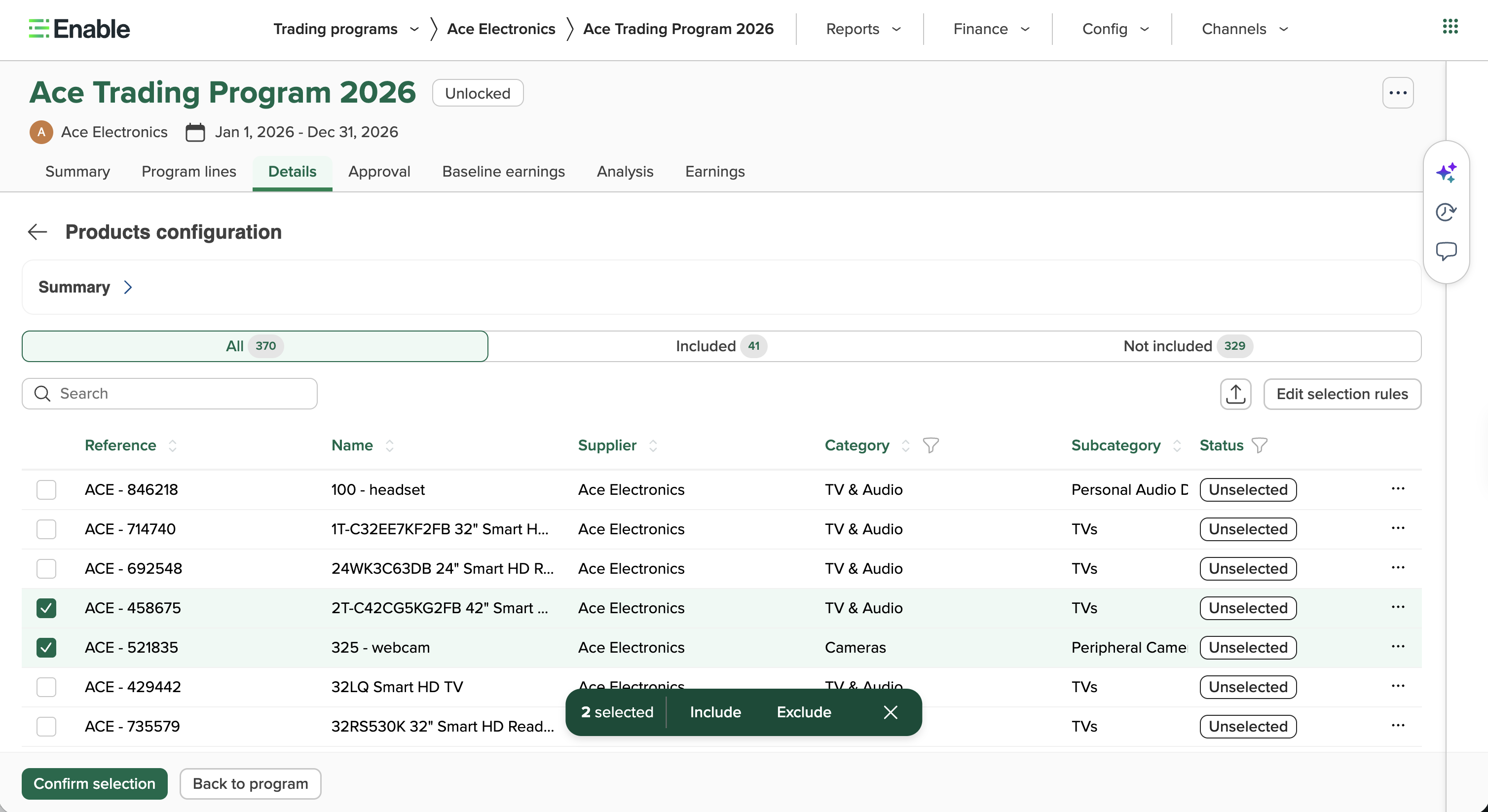Switch to the Approval tab

(379, 172)
